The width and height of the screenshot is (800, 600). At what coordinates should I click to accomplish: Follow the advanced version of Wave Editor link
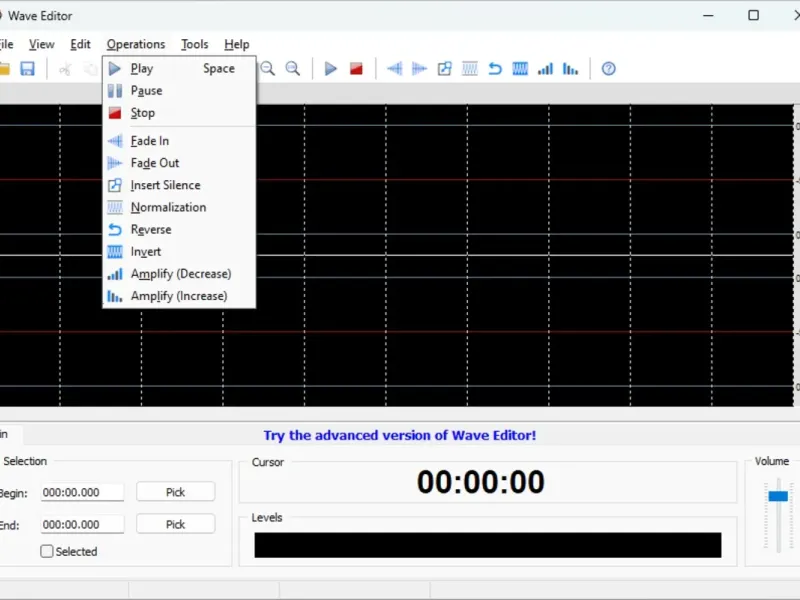[399, 435]
